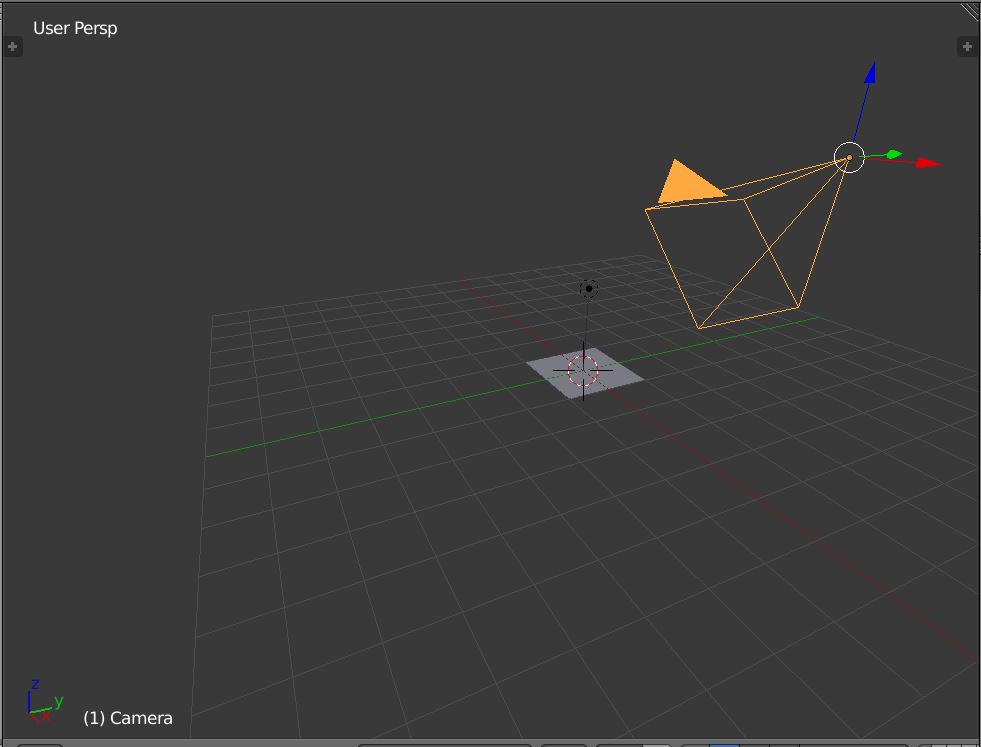Viewport: 981px width, 747px height.
Task: Click the User Persp viewport label
Action: (x=75, y=28)
